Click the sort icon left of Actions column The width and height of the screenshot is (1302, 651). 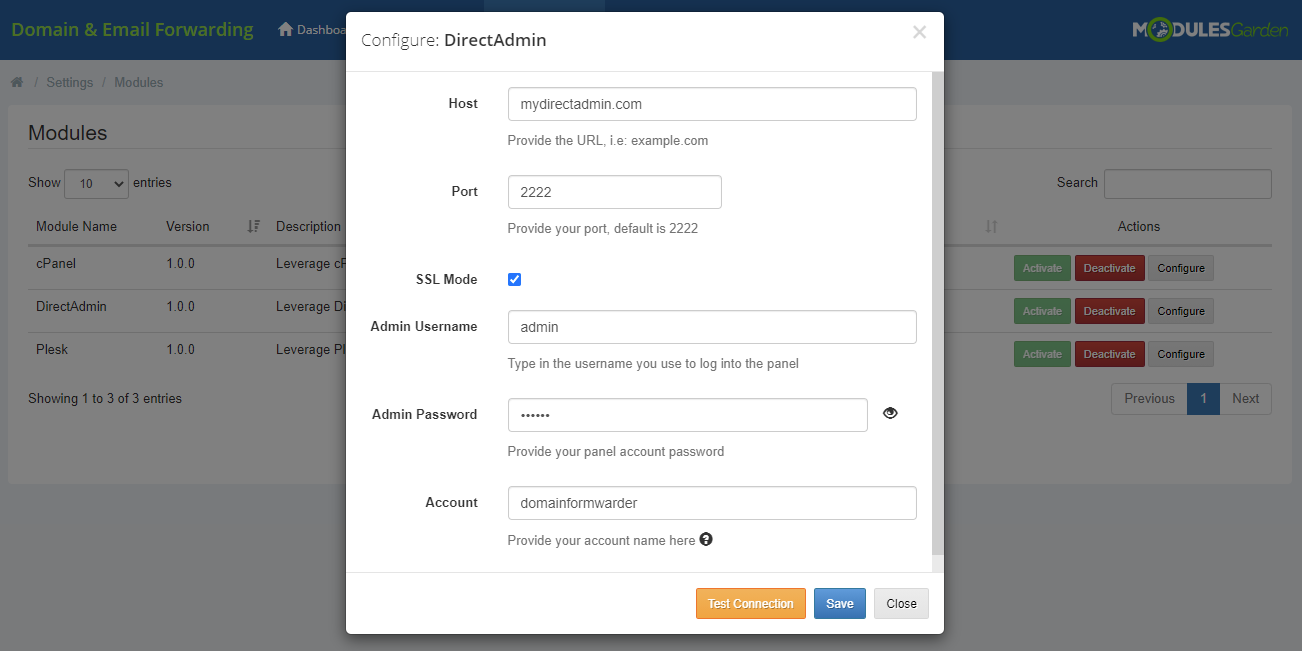[991, 227]
